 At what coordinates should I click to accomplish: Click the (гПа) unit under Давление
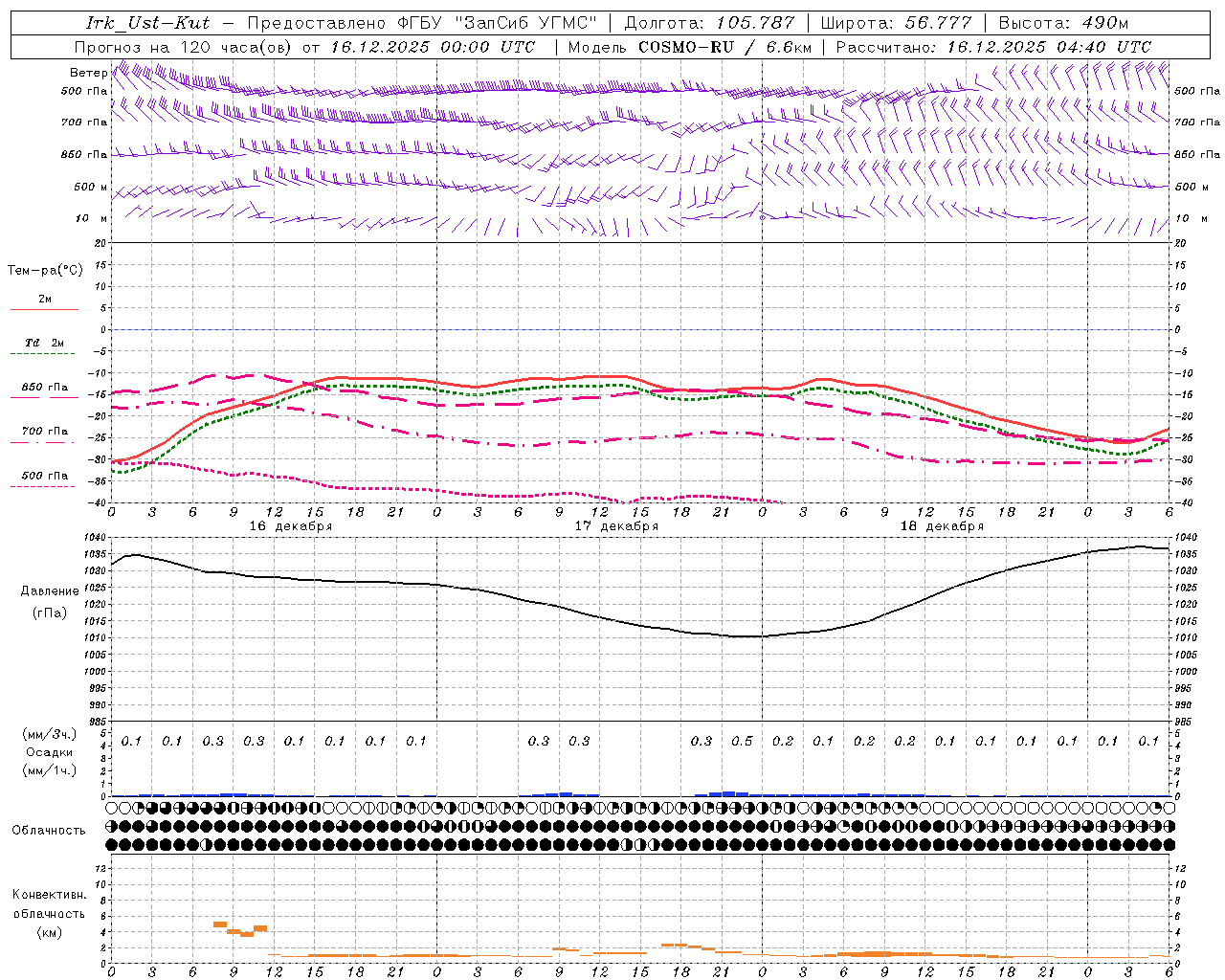pos(50,612)
